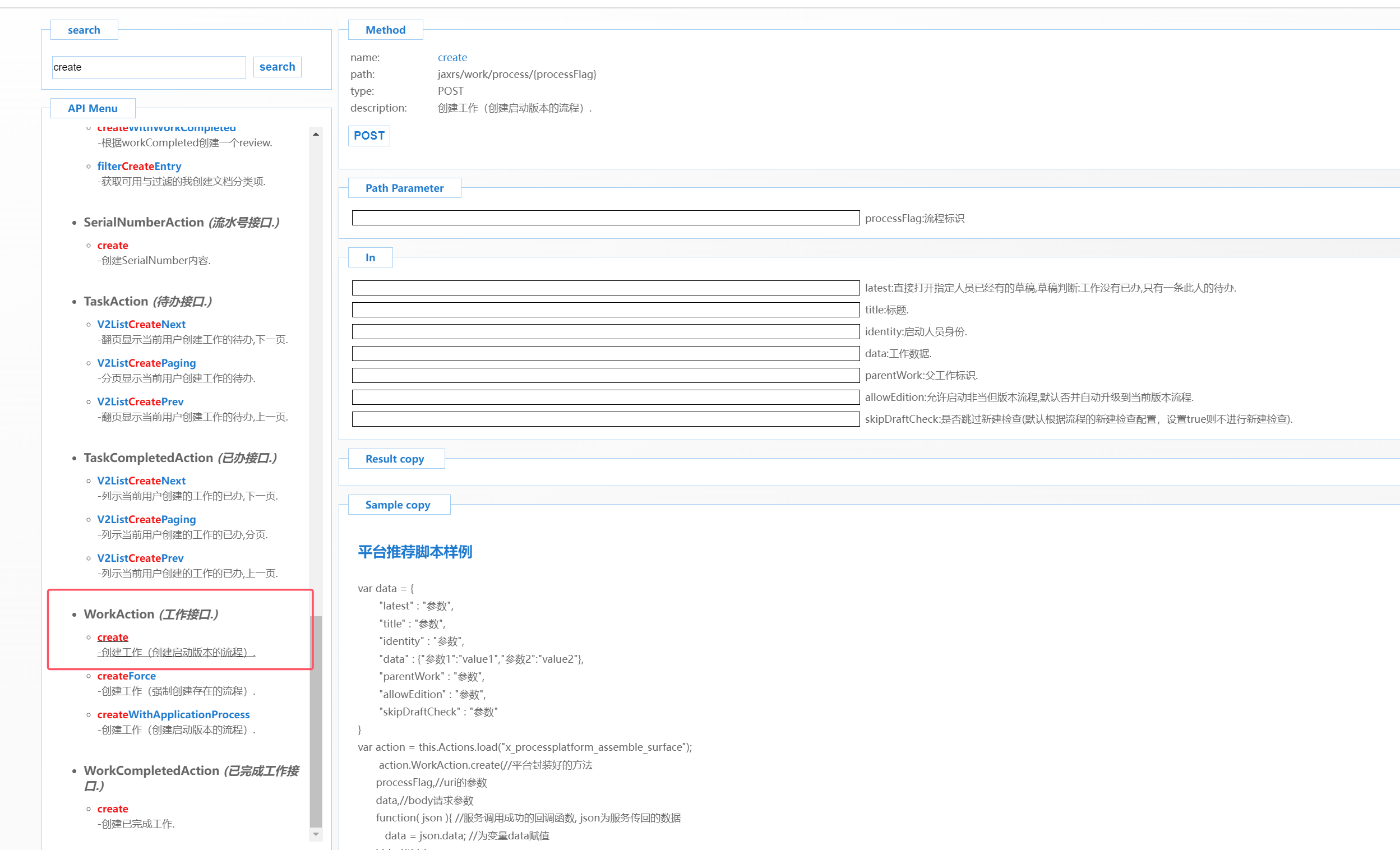Click the 'Result copy' label

(395, 459)
